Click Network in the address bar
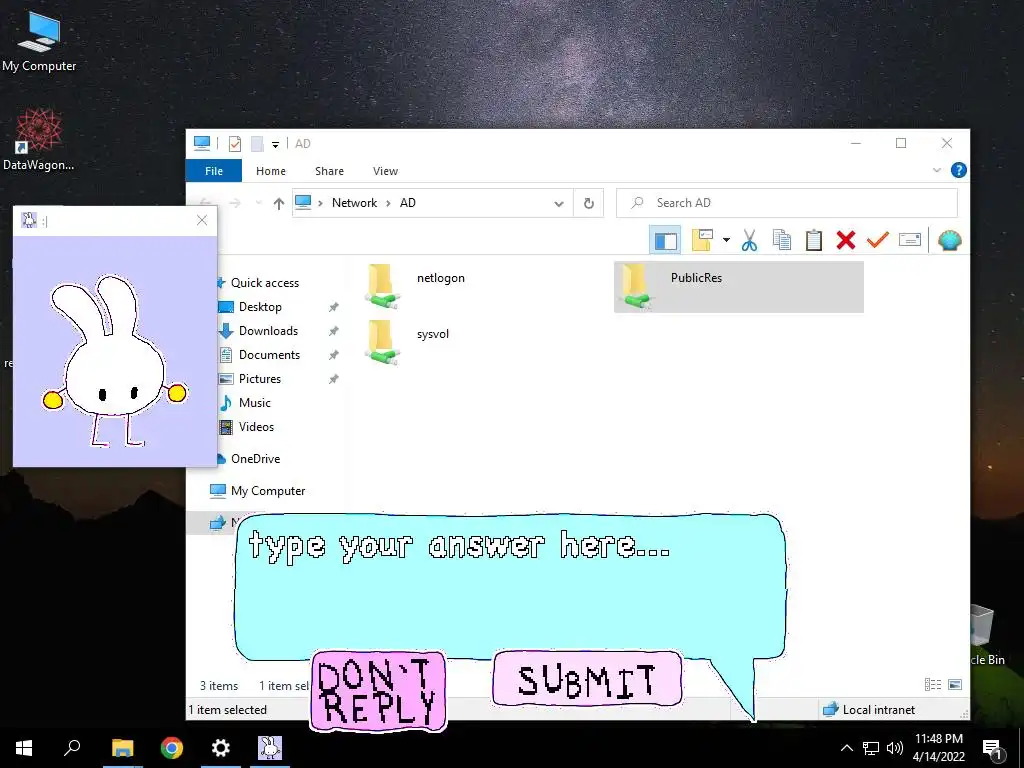 354,203
